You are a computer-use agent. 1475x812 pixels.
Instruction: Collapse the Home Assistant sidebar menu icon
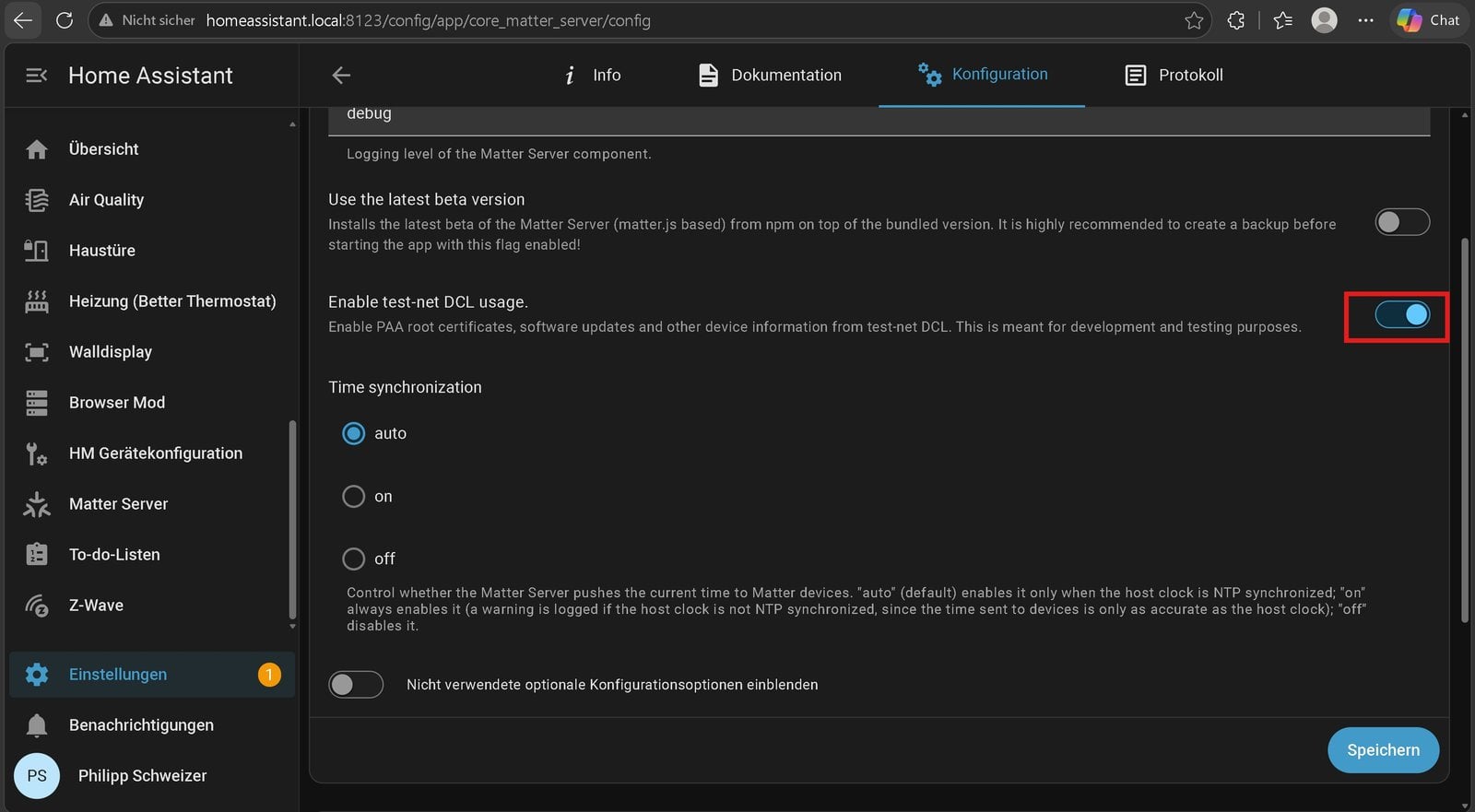pyautogui.click(x=37, y=76)
